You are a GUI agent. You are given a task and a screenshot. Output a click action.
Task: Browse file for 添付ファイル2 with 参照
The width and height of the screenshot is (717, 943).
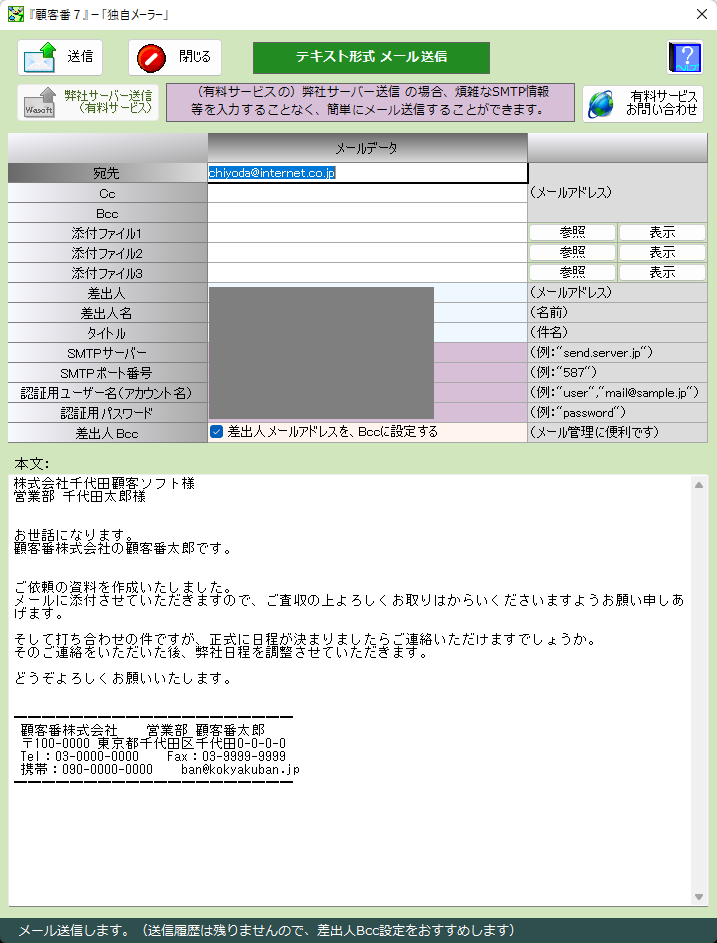[x=572, y=252]
